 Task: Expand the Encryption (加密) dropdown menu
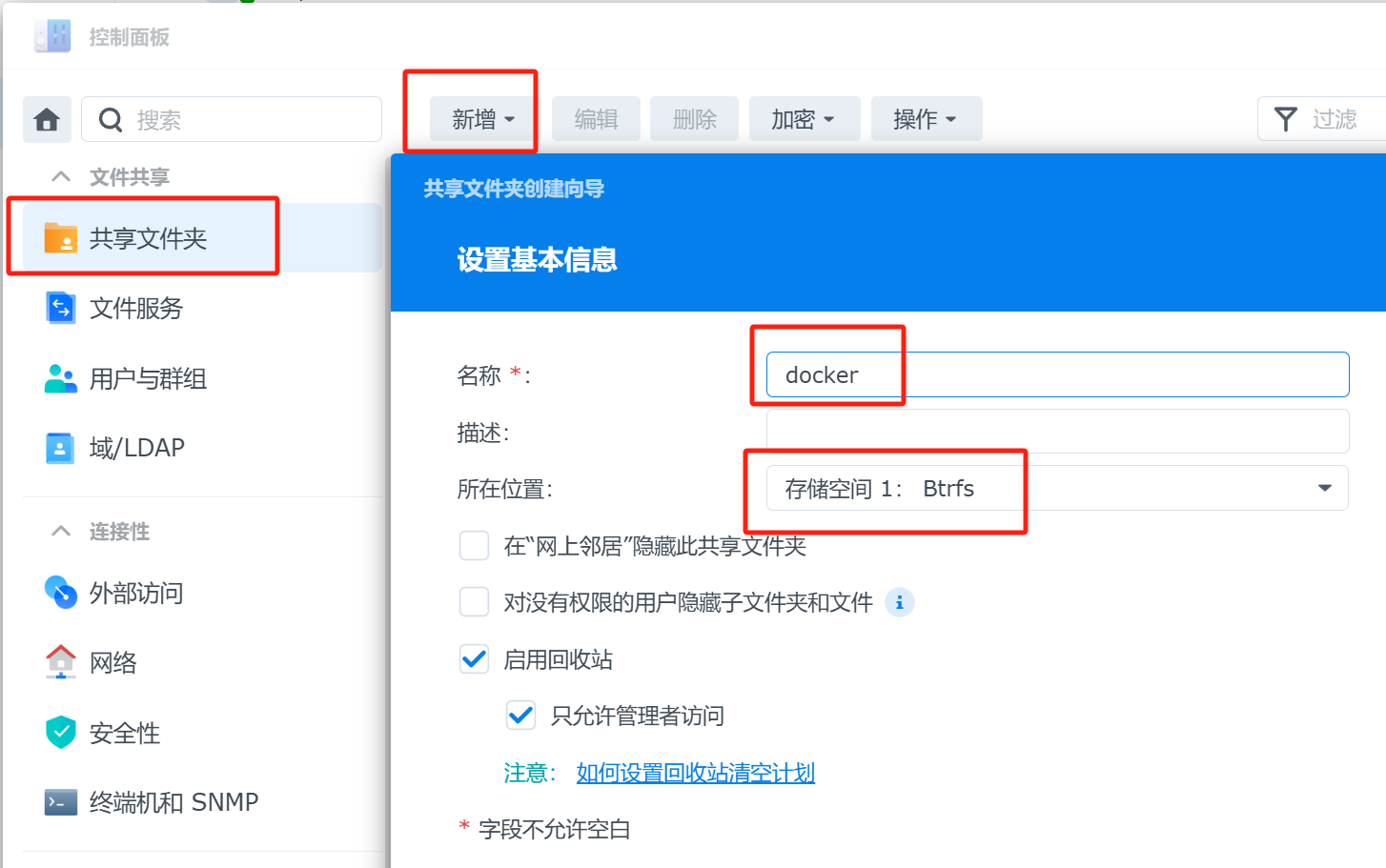pos(804,119)
